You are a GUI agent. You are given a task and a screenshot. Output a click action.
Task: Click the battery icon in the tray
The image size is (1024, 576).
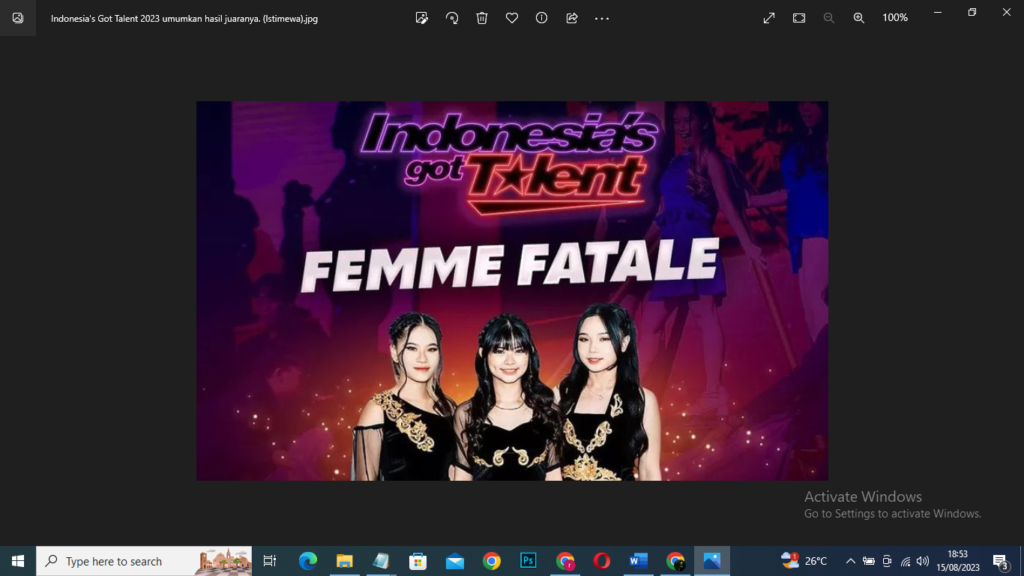tap(869, 561)
